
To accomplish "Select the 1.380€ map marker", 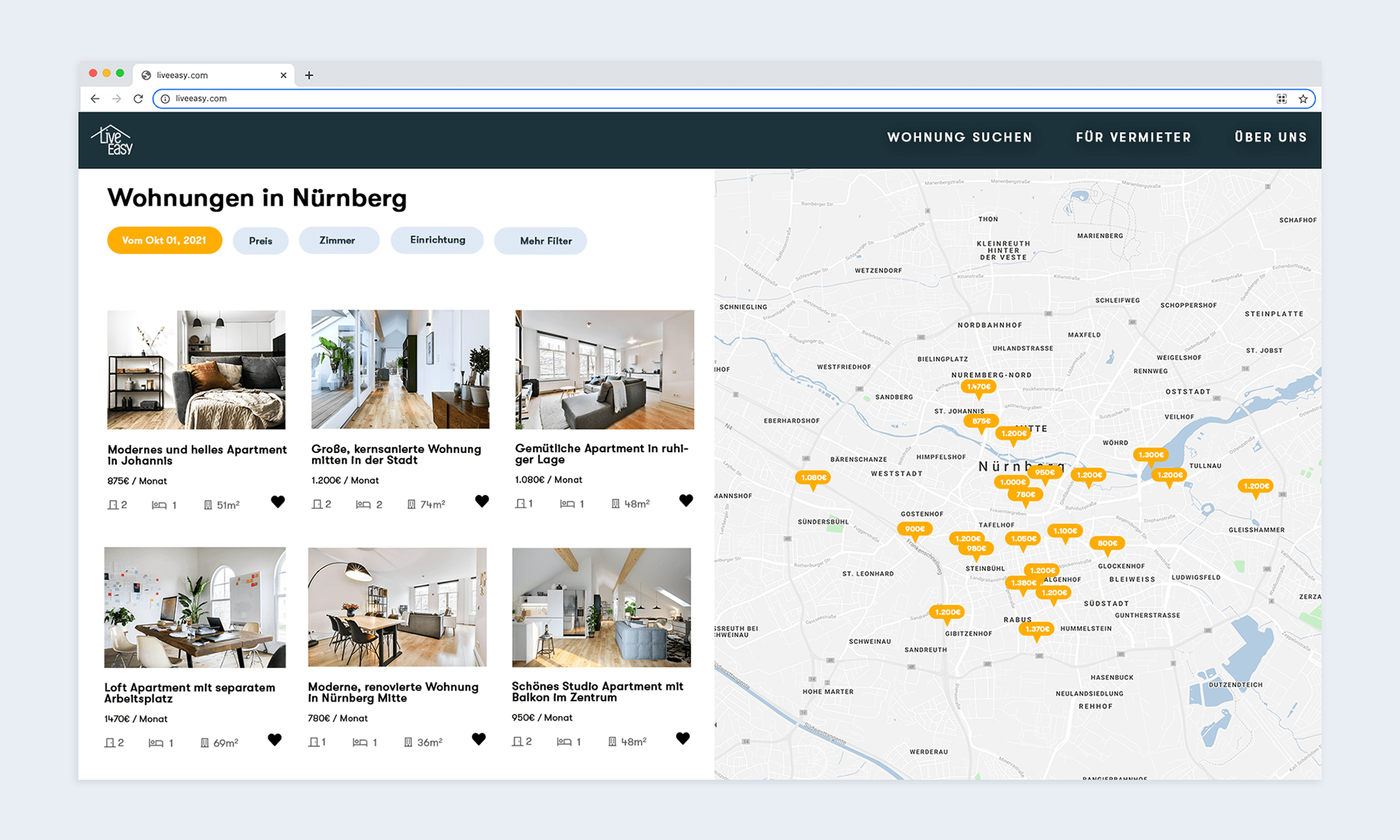I will click(x=1023, y=583).
